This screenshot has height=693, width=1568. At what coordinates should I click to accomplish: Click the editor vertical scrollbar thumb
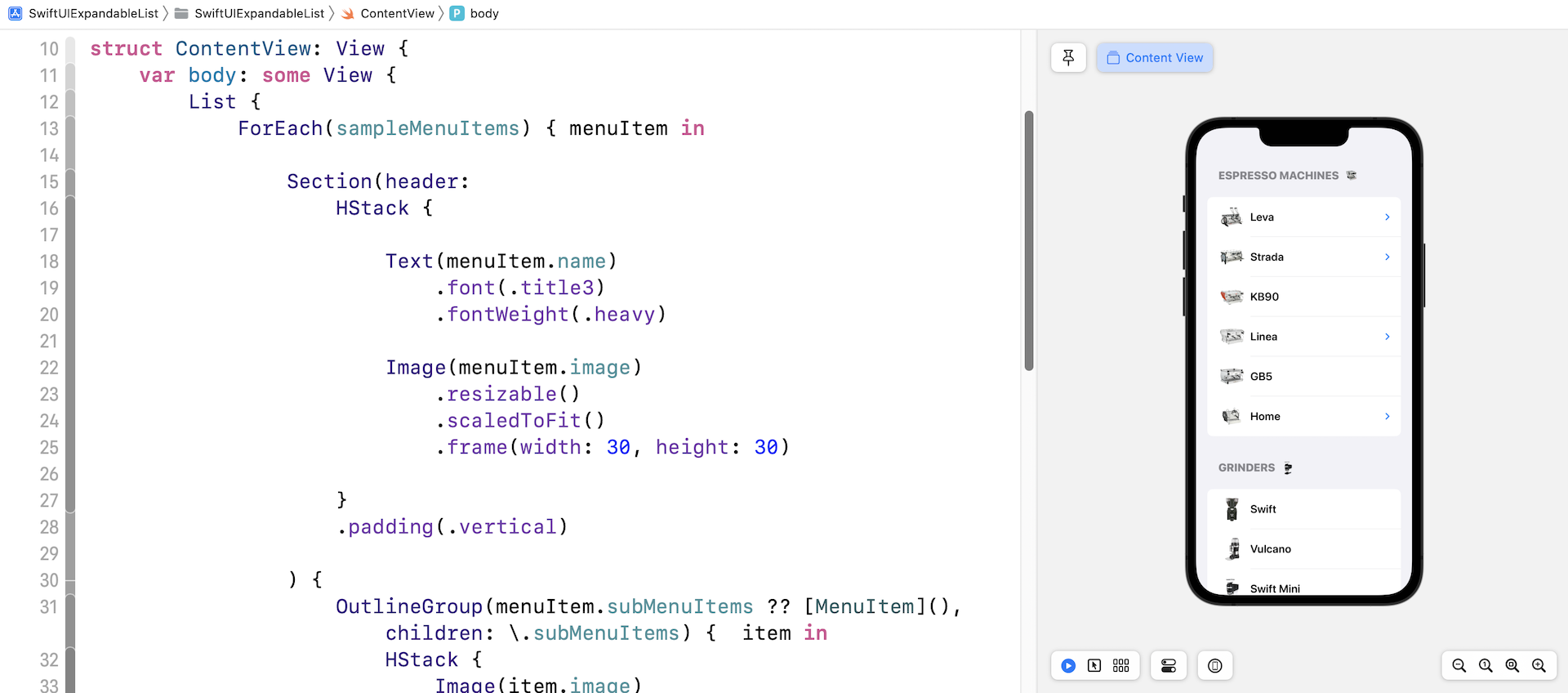pos(1029,240)
